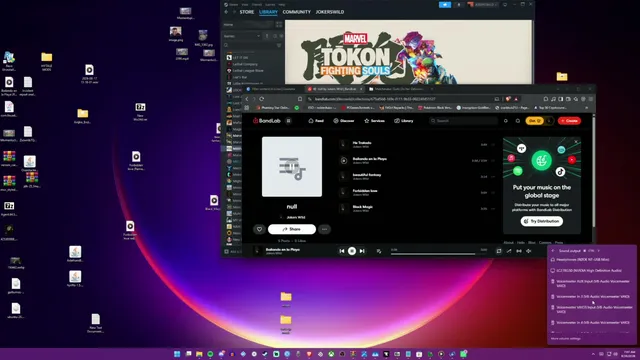640x360 pixels.
Task: Select Headphones output device
Action: tap(591, 260)
